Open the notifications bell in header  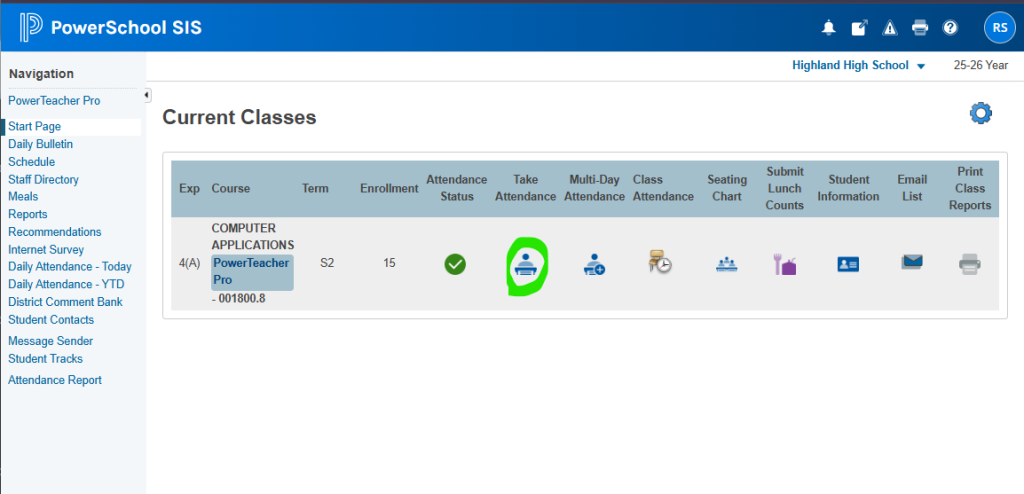(828, 28)
